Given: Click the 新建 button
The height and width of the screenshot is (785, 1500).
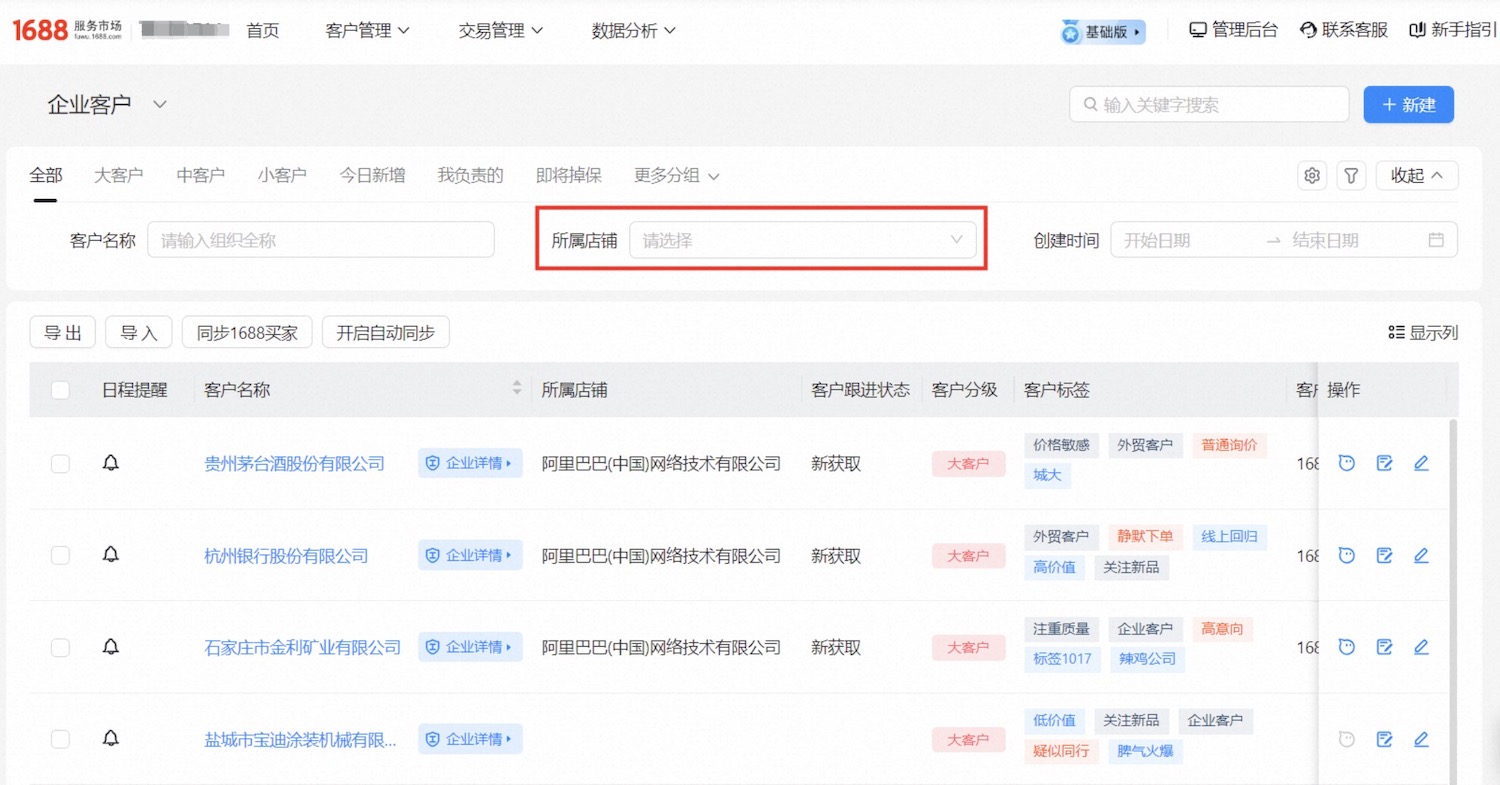Looking at the screenshot, I should click(1408, 105).
